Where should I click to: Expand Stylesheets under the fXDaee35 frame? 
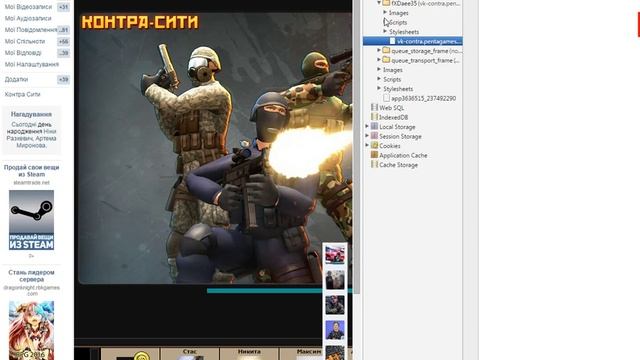point(385,31)
